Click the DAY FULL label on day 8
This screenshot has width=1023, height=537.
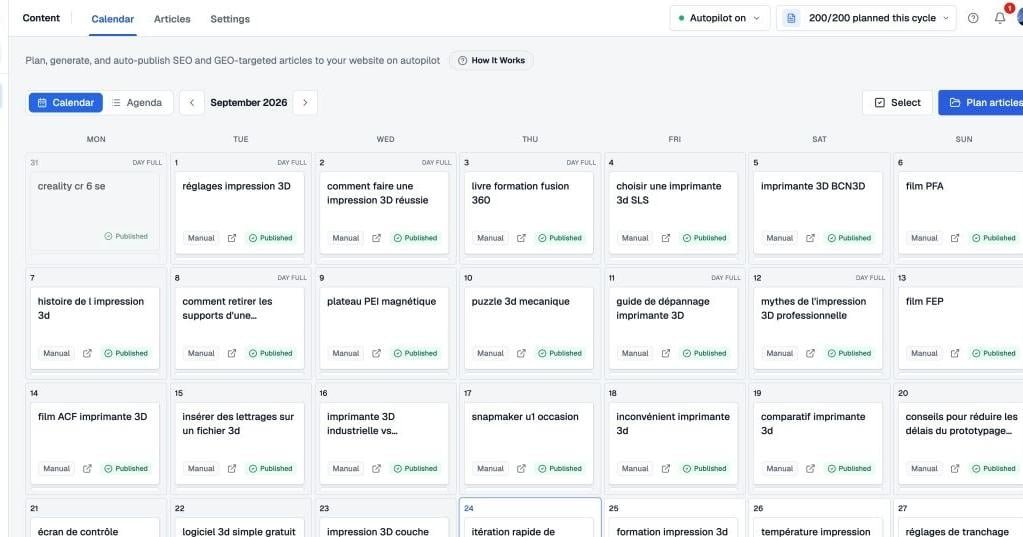(292, 278)
